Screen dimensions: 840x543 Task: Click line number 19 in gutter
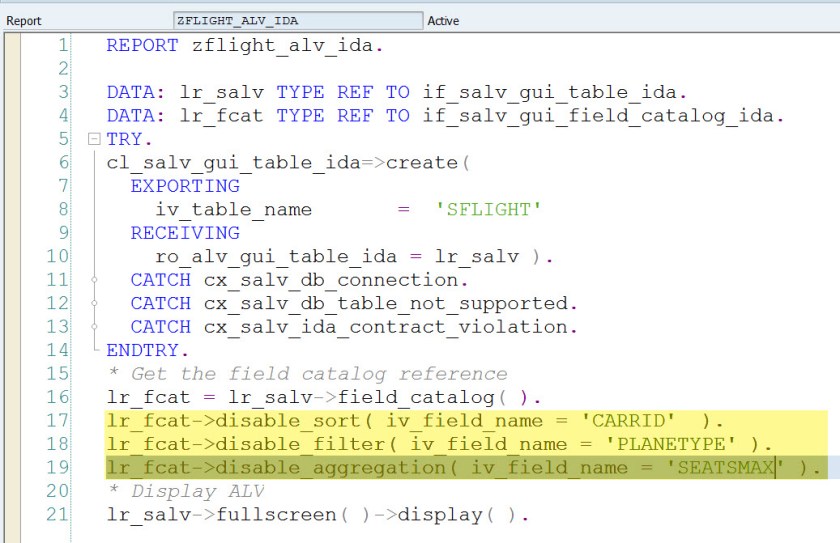[x=58, y=467]
